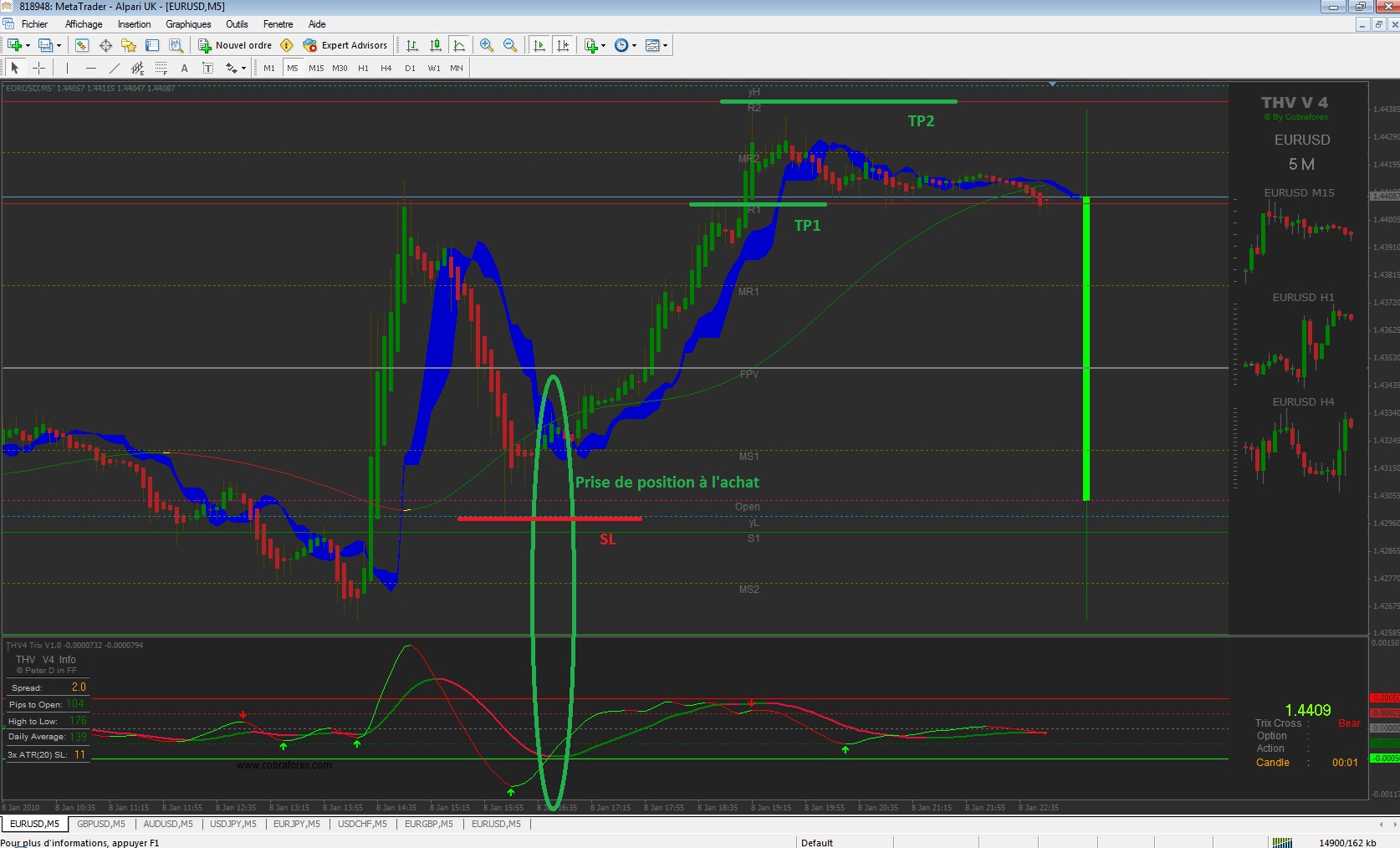Toggle chart auto scroll

coord(539,45)
